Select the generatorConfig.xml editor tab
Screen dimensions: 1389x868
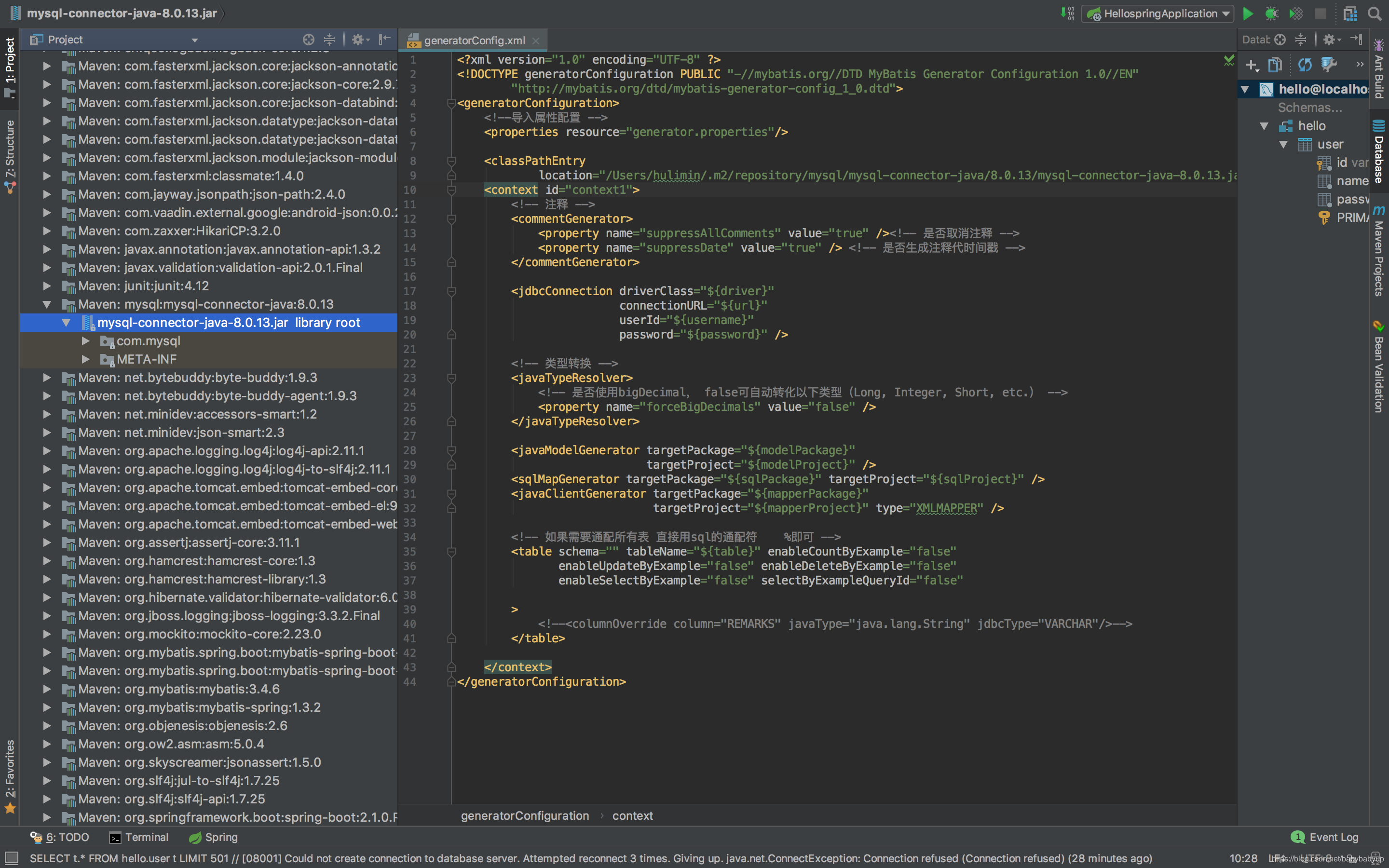(473, 41)
